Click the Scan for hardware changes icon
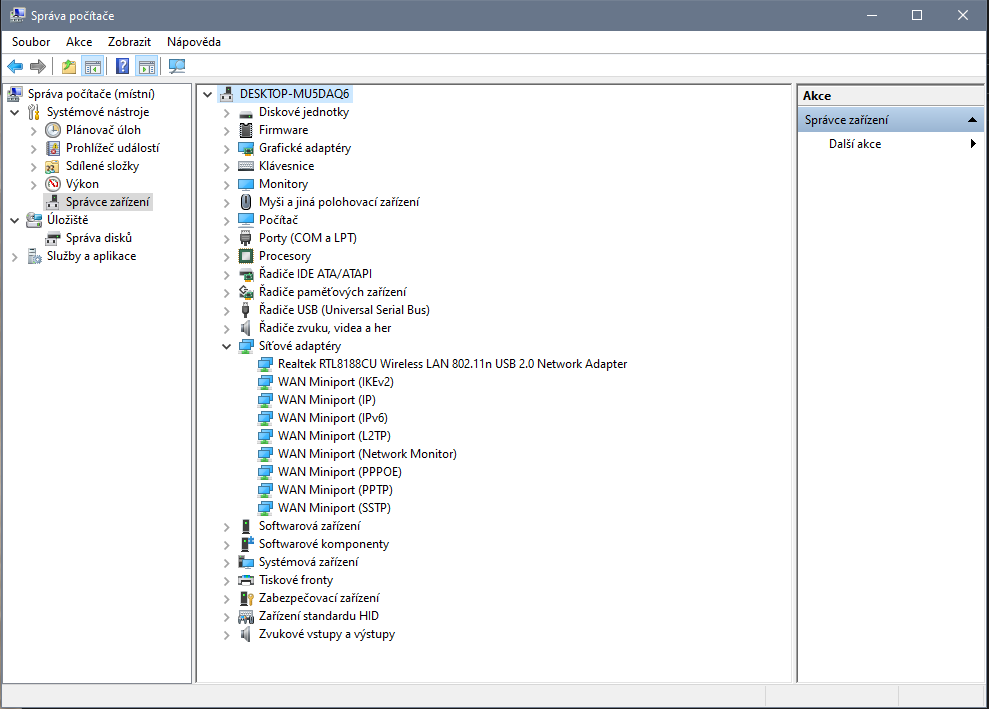The width and height of the screenshot is (989, 709). coord(177,67)
